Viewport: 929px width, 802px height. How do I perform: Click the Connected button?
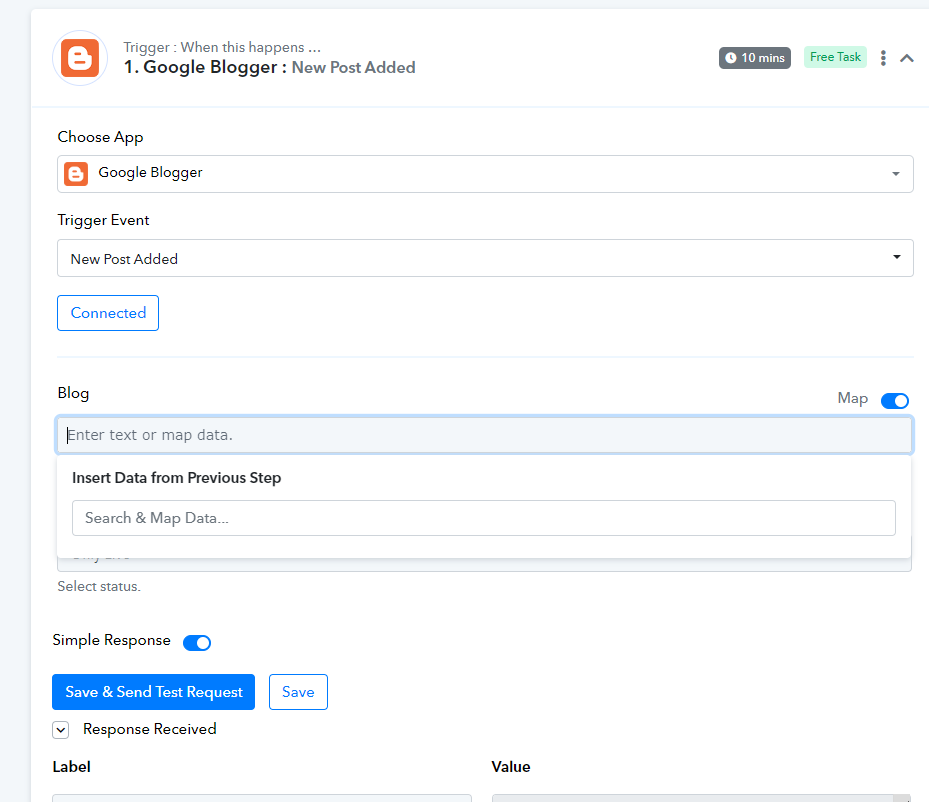pyautogui.click(x=108, y=313)
